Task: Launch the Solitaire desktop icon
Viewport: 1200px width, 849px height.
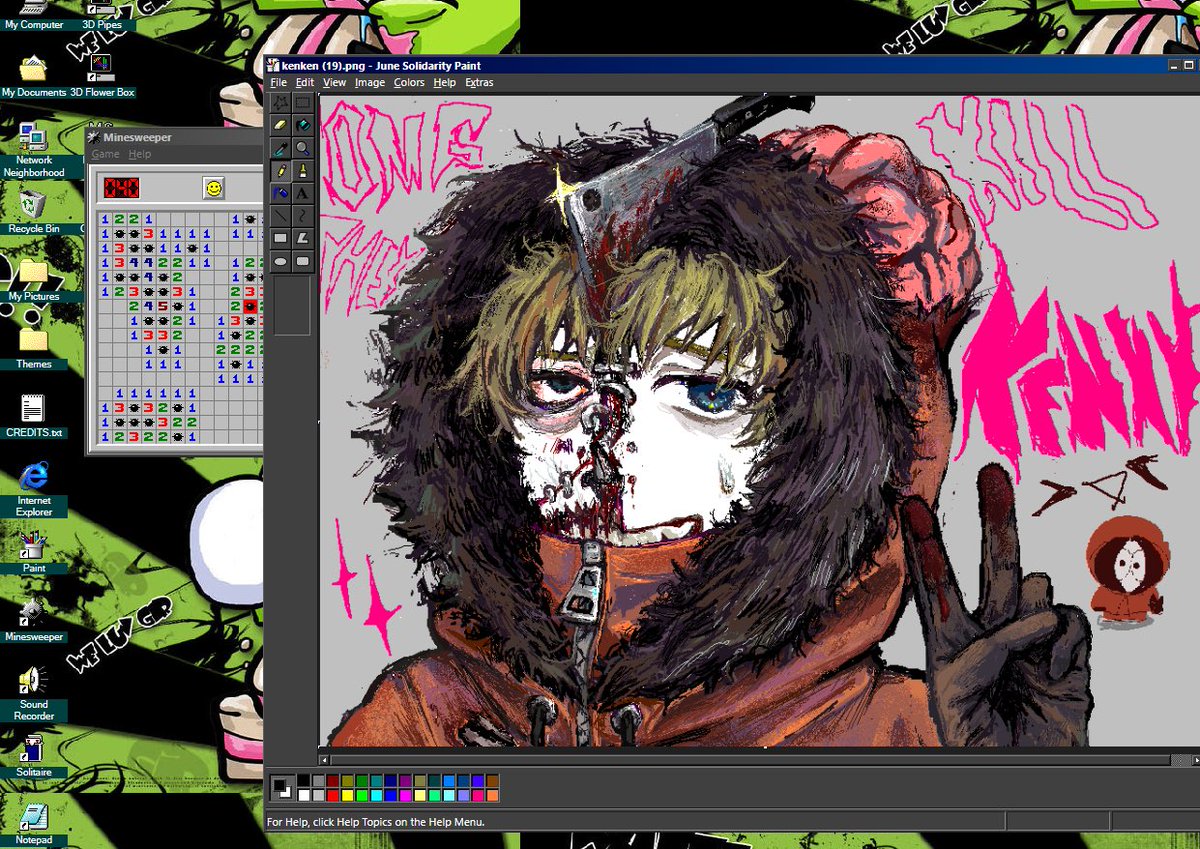Action: [33, 755]
